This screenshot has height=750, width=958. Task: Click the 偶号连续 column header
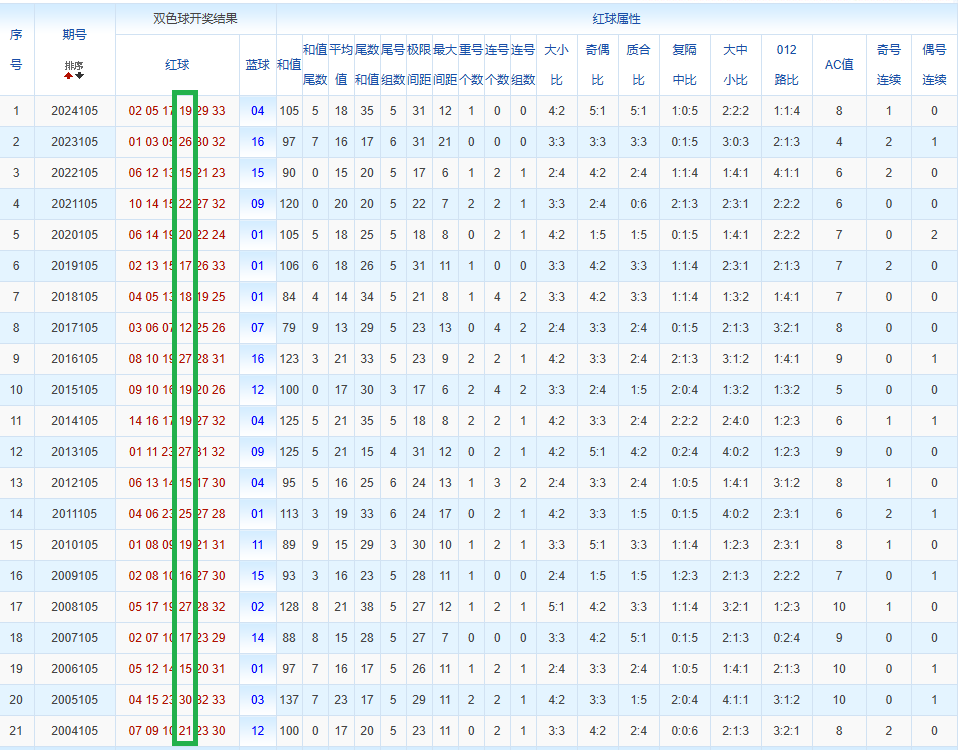click(934, 64)
